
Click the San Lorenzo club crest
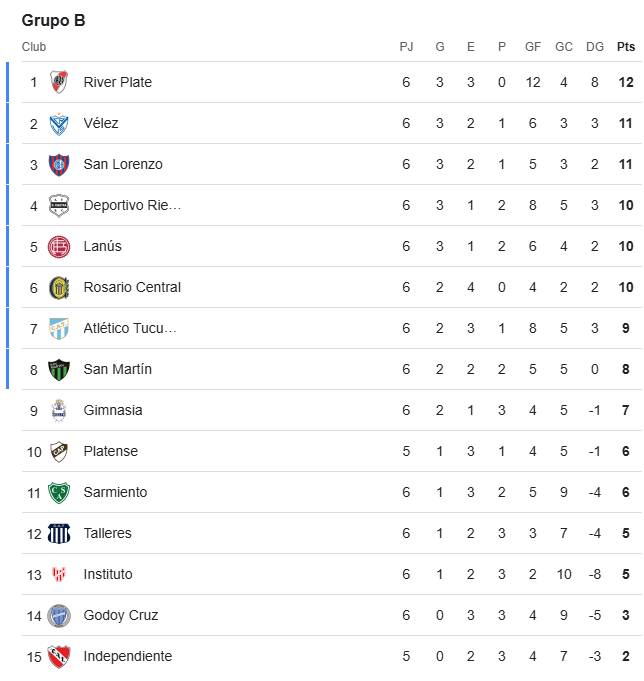59,165
